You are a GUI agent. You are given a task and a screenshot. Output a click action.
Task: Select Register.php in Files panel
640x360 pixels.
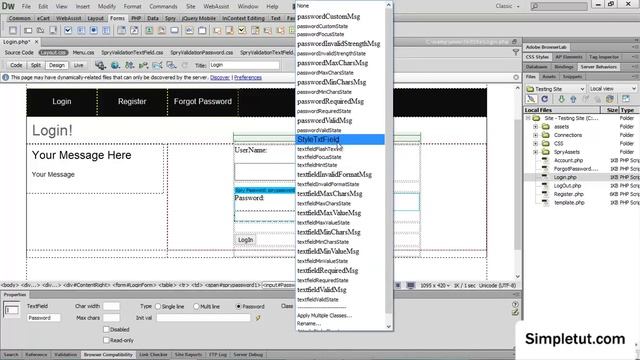[568, 194]
